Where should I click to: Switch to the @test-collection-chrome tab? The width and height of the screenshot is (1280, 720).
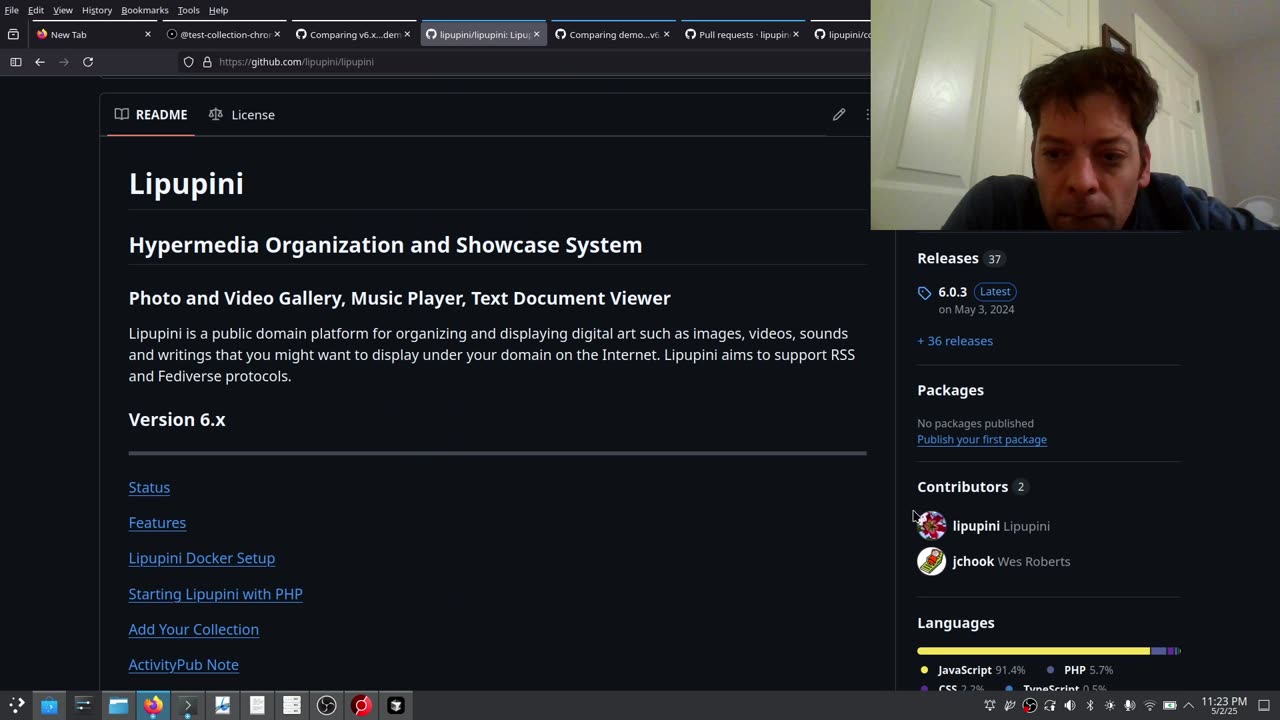coord(223,34)
